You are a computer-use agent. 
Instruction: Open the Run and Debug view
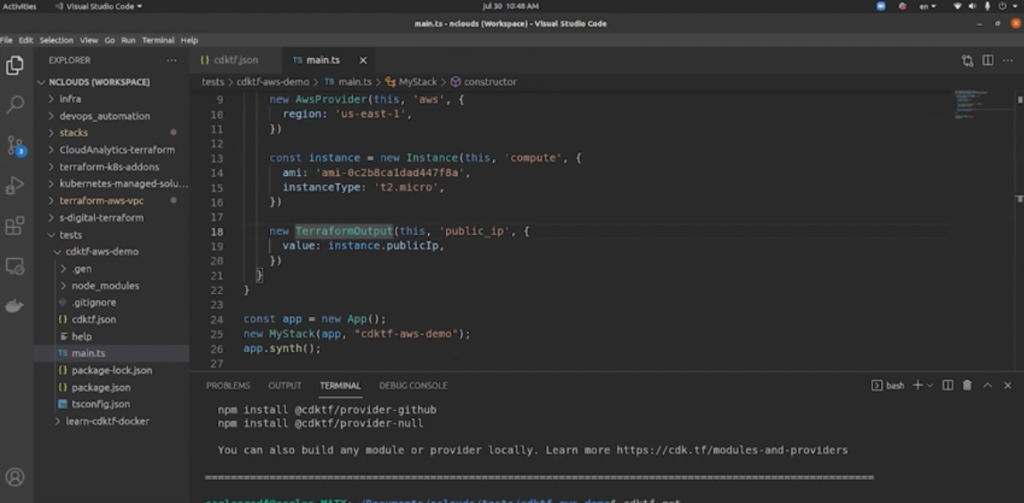click(14, 186)
